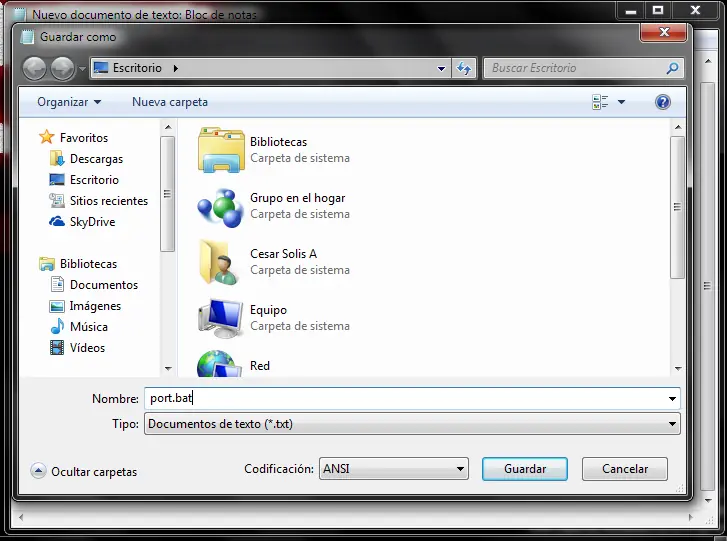Click the blue help question mark icon
The height and width of the screenshot is (541, 727).
[x=663, y=102]
